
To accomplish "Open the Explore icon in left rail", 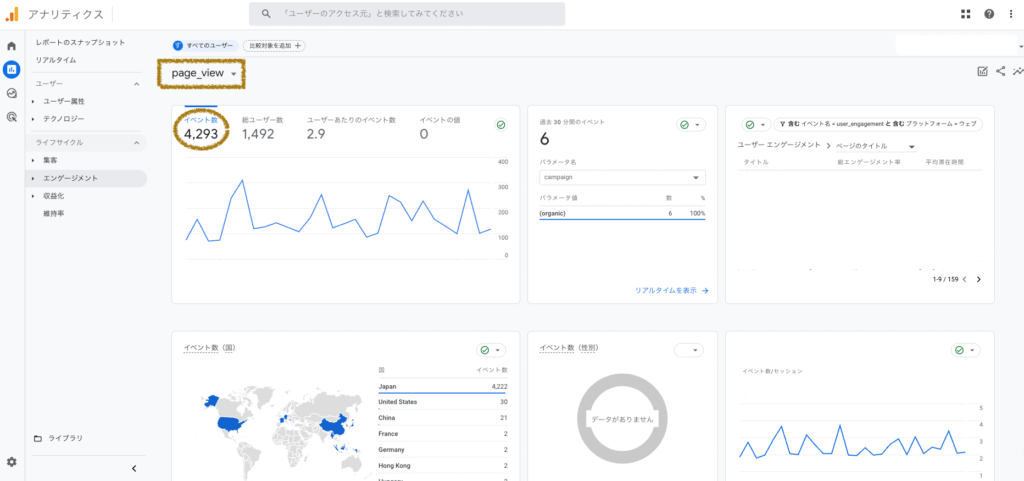I will point(11,93).
